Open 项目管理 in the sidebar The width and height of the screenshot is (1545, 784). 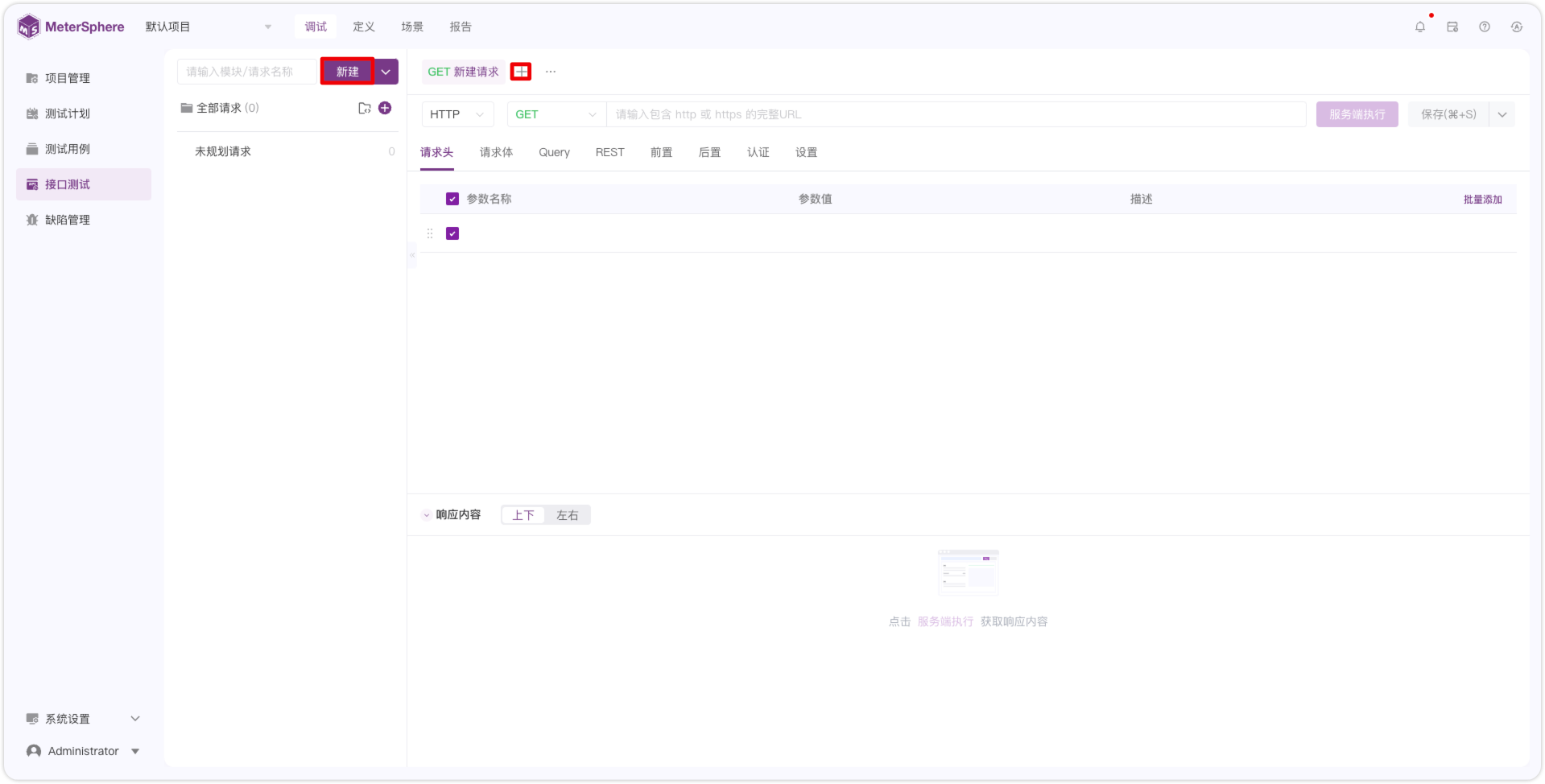pos(84,78)
